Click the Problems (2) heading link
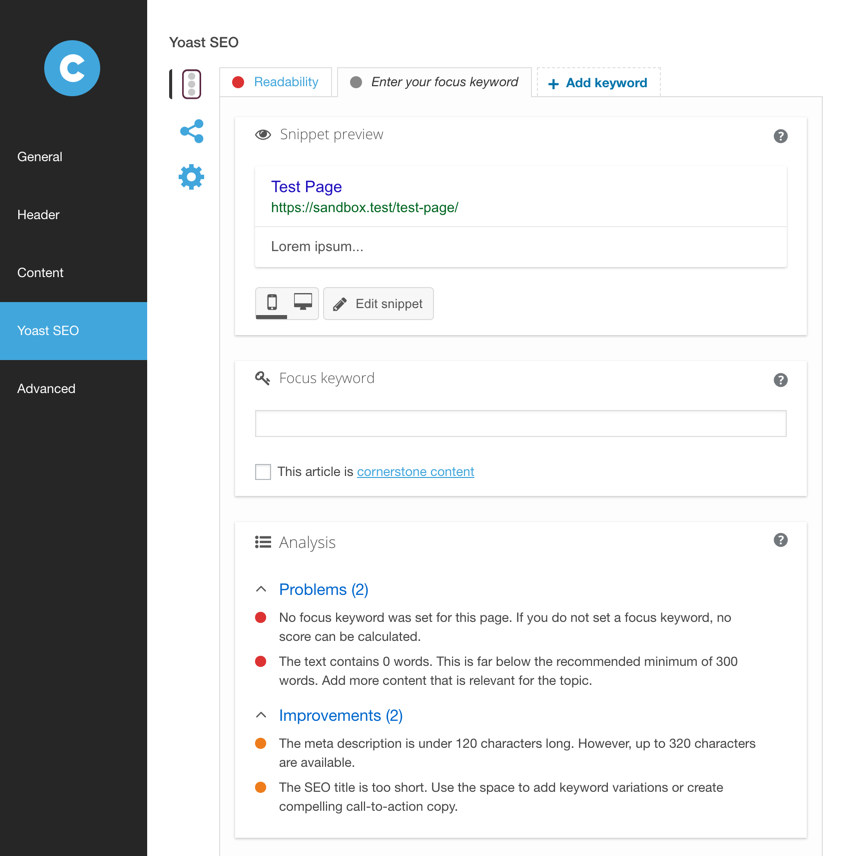 click(324, 590)
